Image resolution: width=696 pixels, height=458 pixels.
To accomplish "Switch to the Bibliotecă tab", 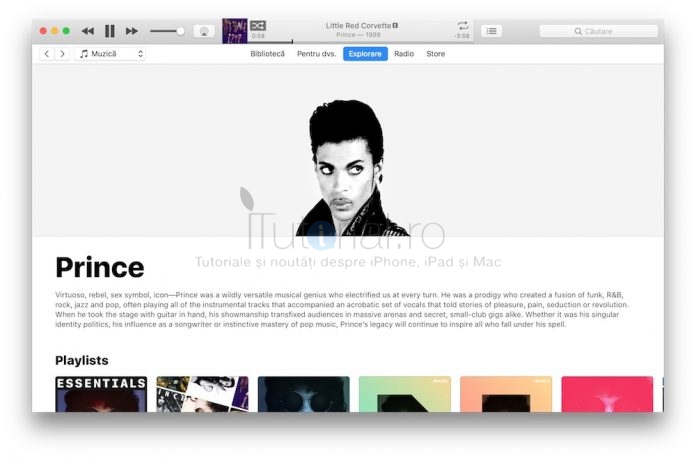I will pyautogui.click(x=267, y=54).
